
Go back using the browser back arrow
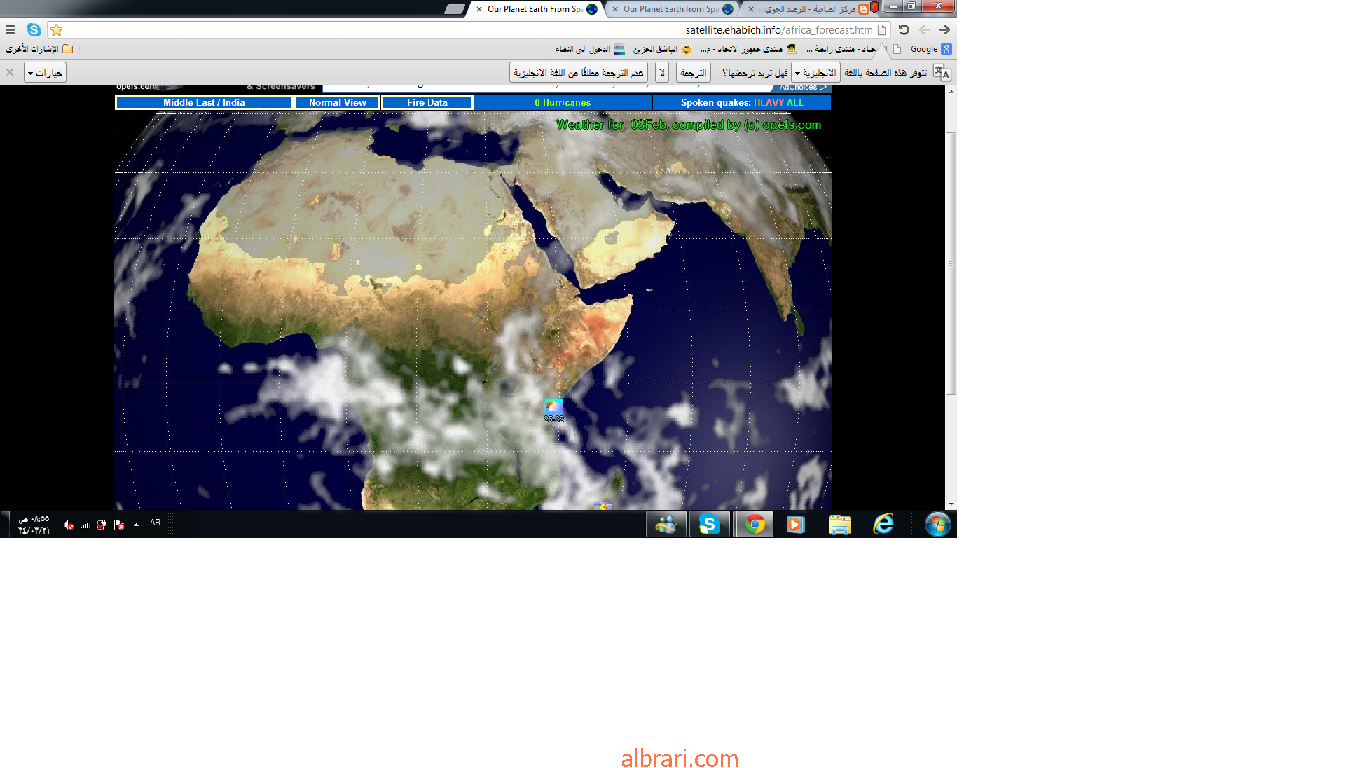[x=943, y=30]
